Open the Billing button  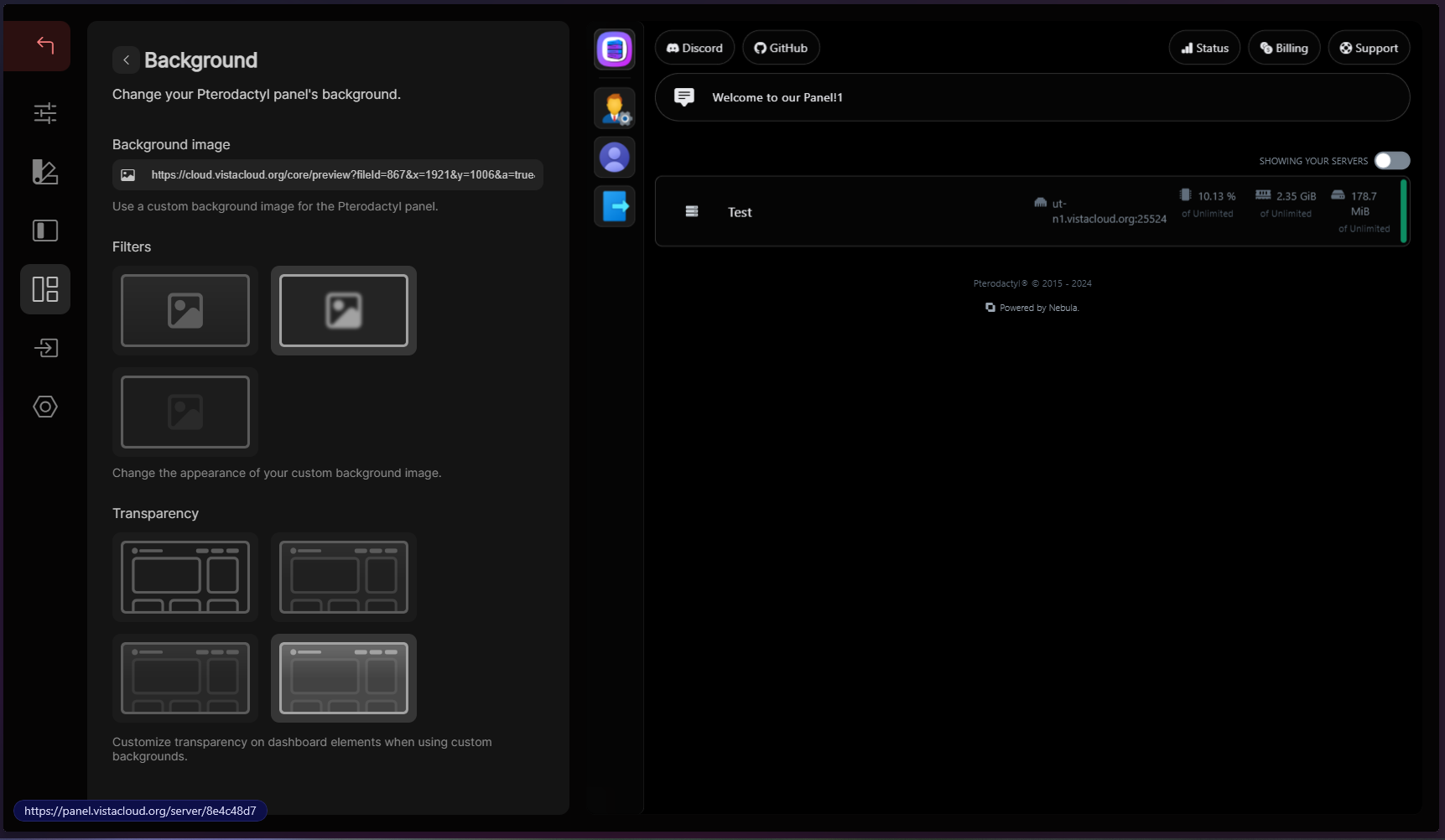(x=1284, y=48)
